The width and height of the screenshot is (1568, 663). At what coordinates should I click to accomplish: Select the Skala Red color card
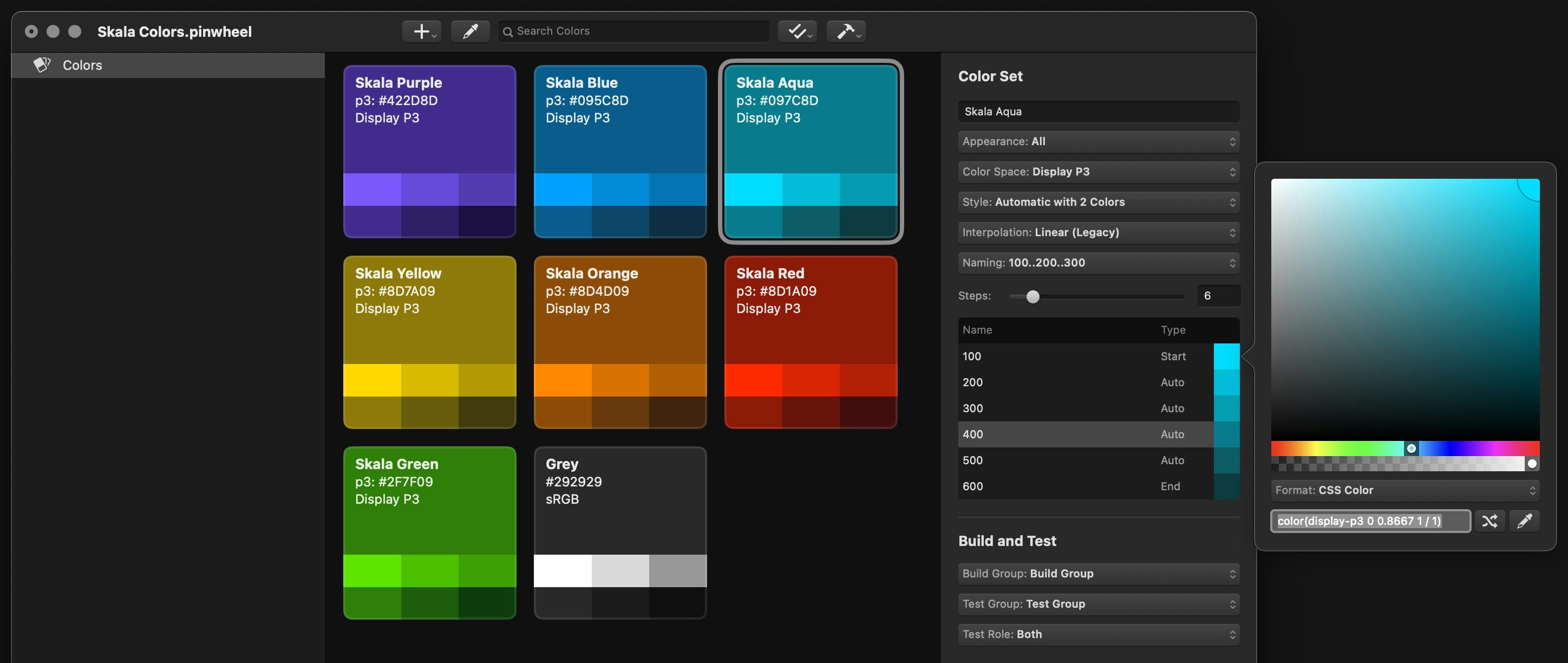coord(811,342)
